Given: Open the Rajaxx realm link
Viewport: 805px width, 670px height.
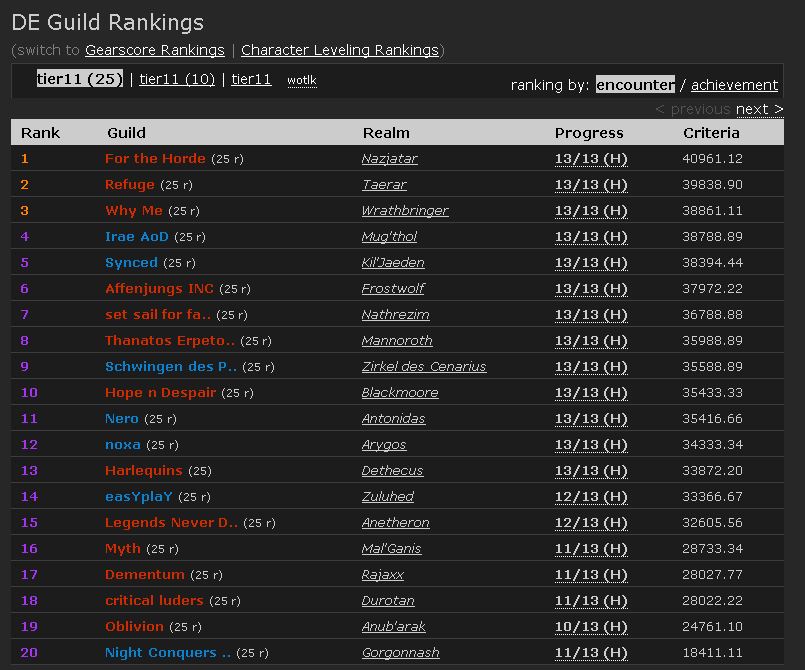Looking at the screenshot, I should pyautogui.click(x=382, y=575).
